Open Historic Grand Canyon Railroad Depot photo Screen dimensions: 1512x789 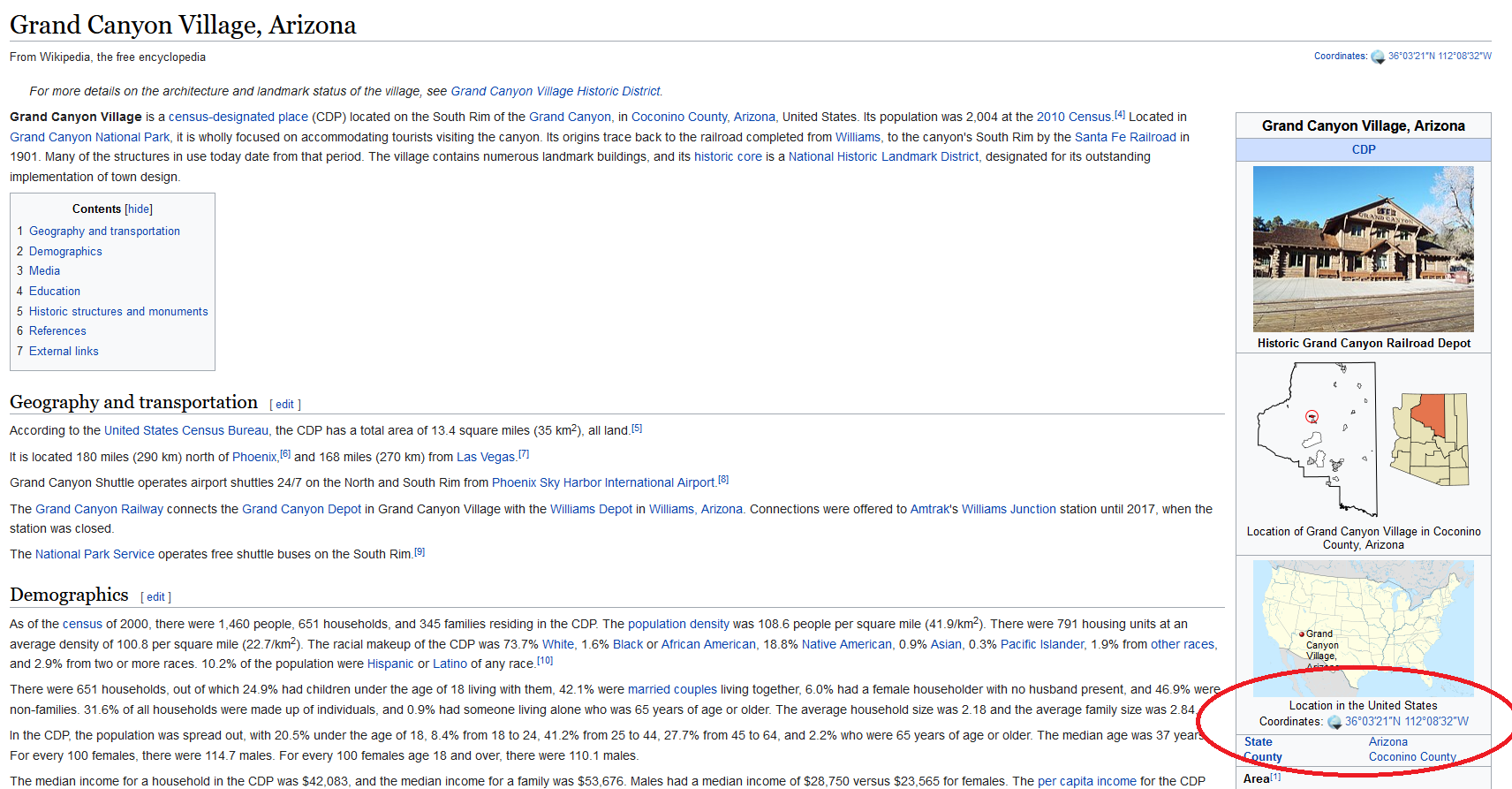(1364, 249)
